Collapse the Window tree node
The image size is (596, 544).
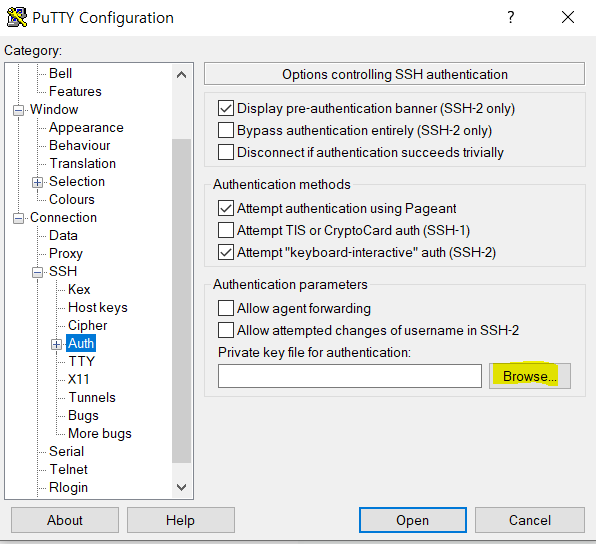pyautogui.click(x=18, y=110)
